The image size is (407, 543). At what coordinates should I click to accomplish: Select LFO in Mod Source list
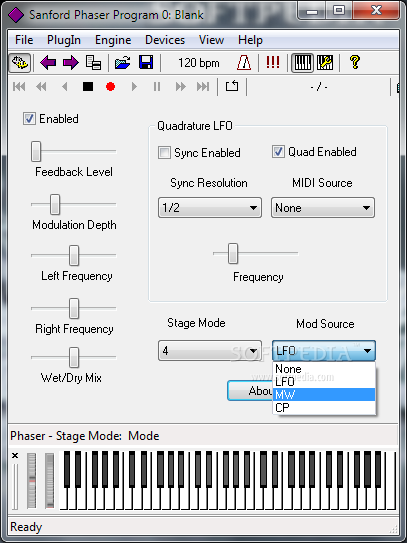pos(324,382)
